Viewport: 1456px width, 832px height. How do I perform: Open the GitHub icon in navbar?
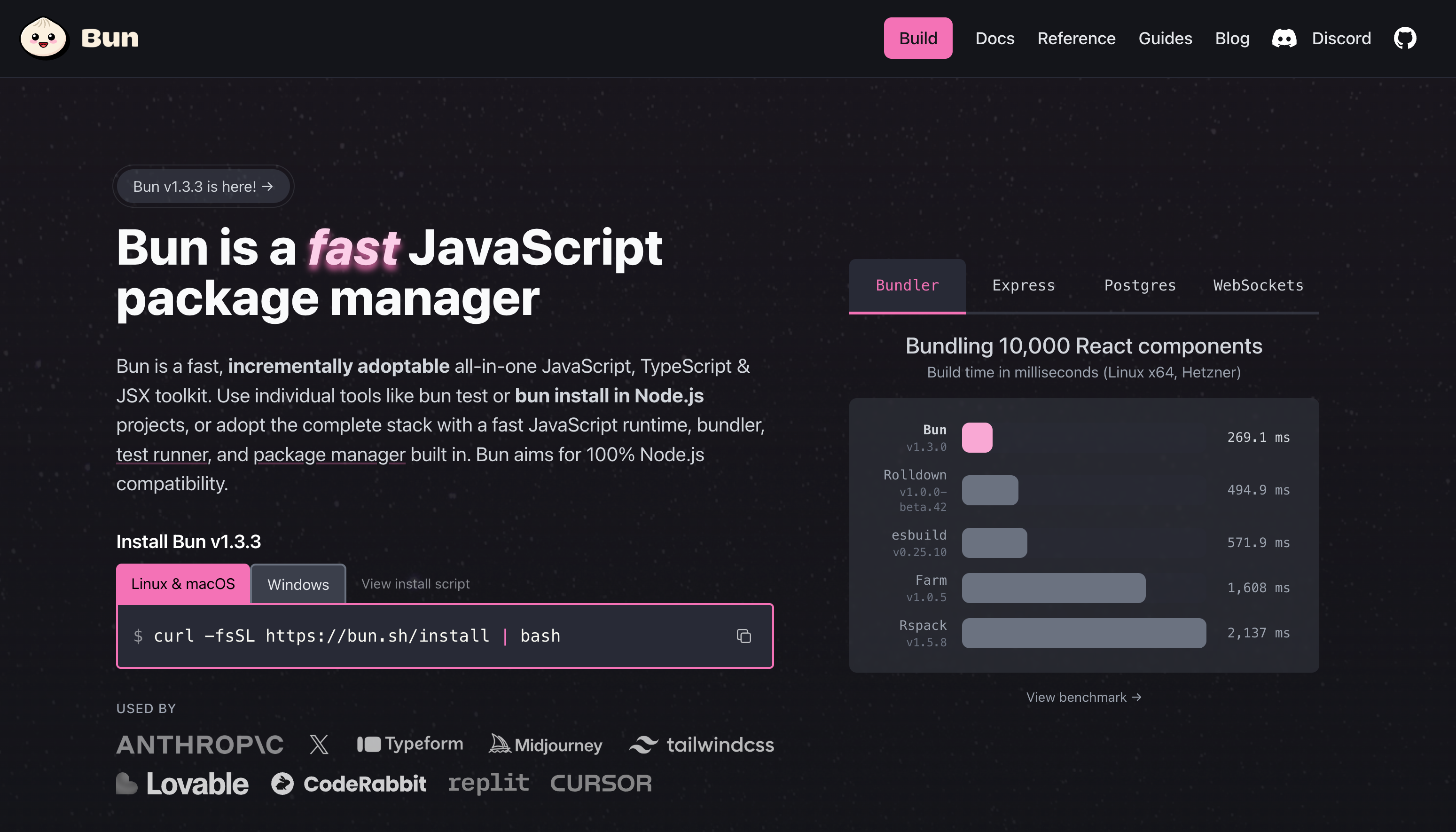(x=1405, y=38)
